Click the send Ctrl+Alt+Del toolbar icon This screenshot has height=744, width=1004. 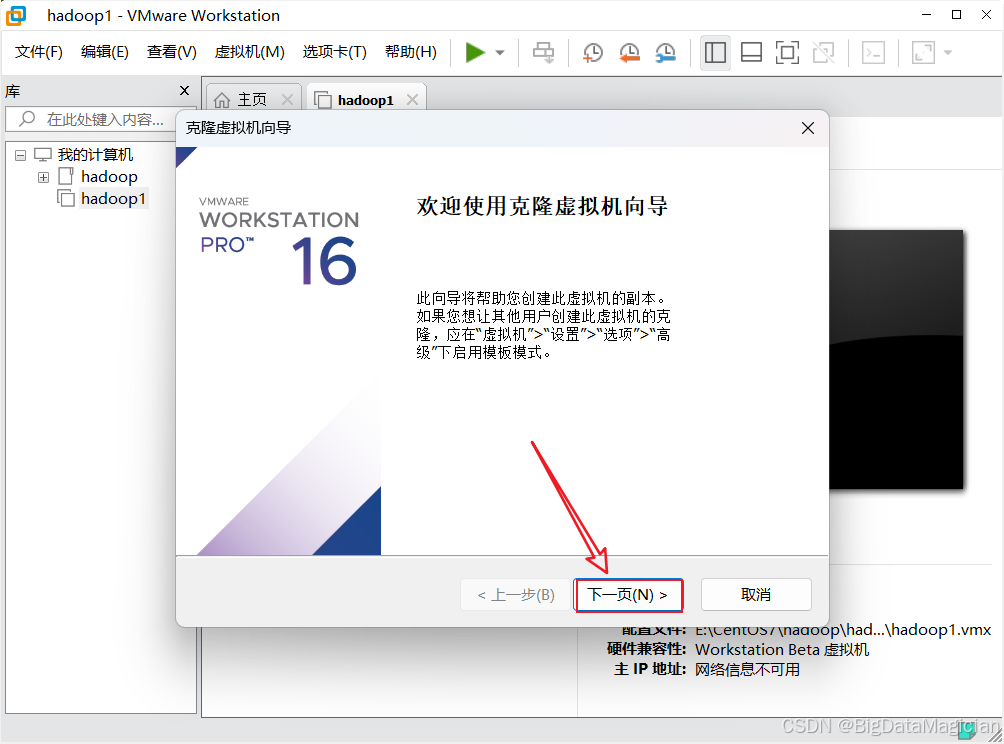click(544, 53)
